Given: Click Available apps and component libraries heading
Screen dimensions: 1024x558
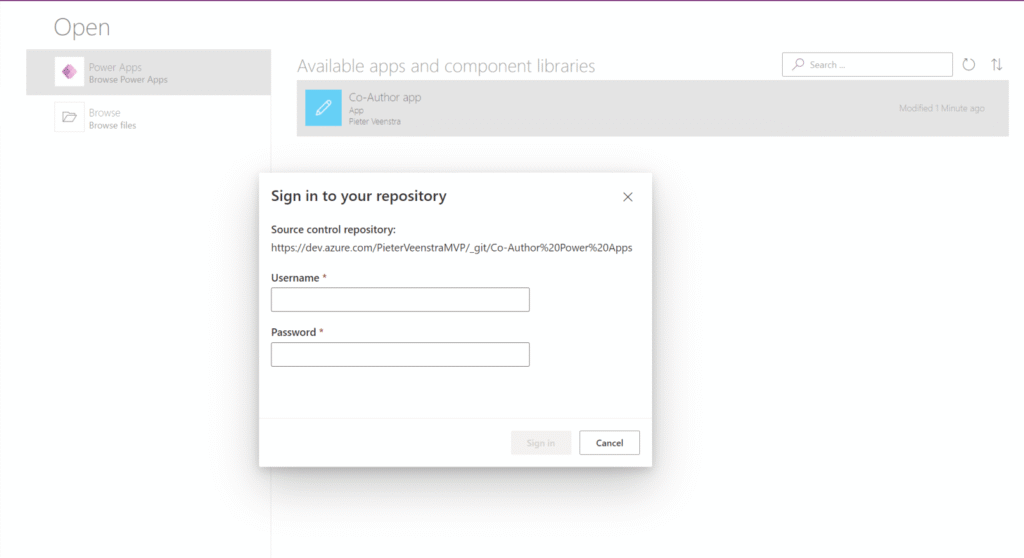Looking at the screenshot, I should pyautogui.click(x=446, y=66).
